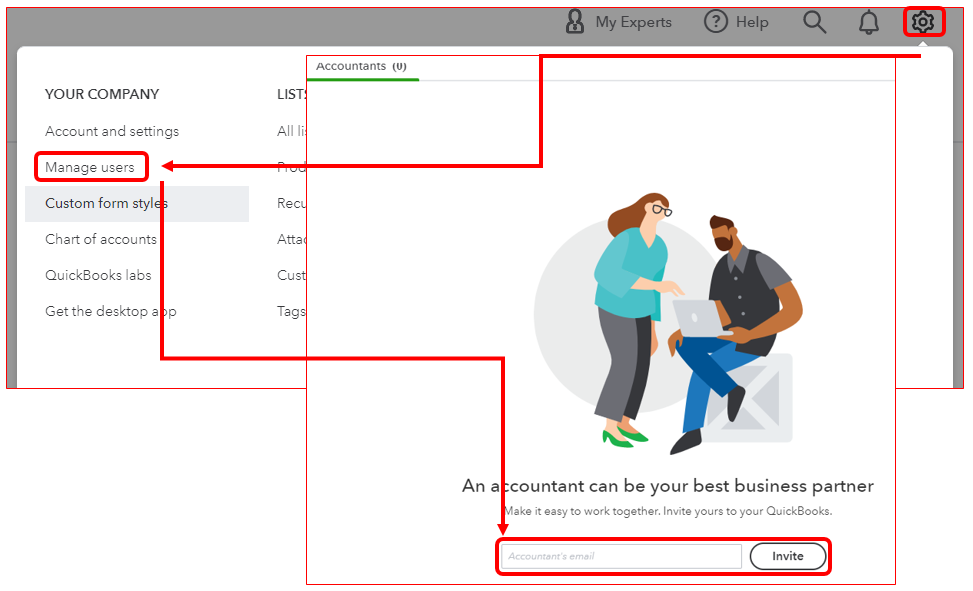Click the My Experts person icon
The height and width of the screenshot is (591, 973).
pos(575,22)
